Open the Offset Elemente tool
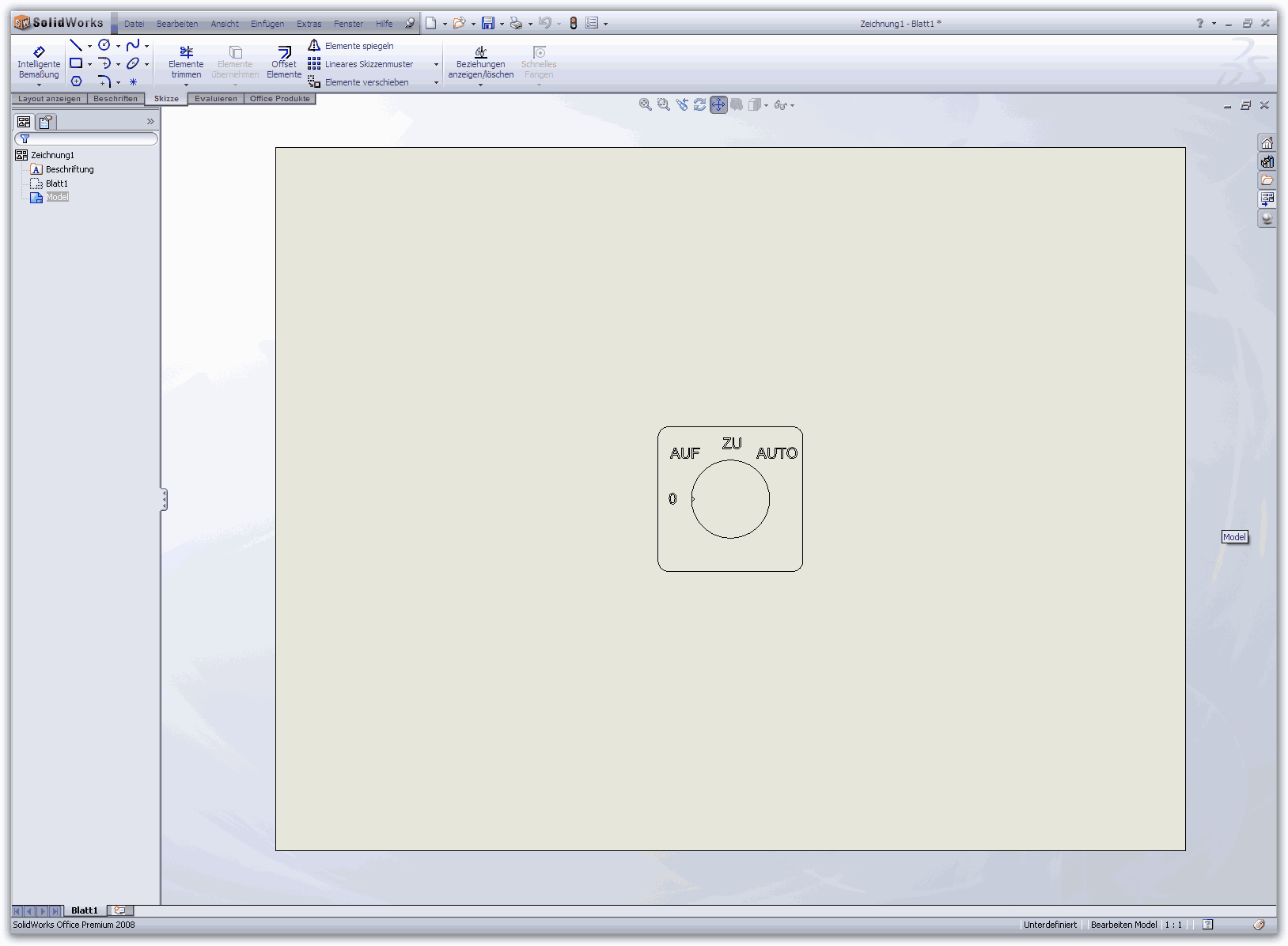1288x946 pixels. pos(284,62)
